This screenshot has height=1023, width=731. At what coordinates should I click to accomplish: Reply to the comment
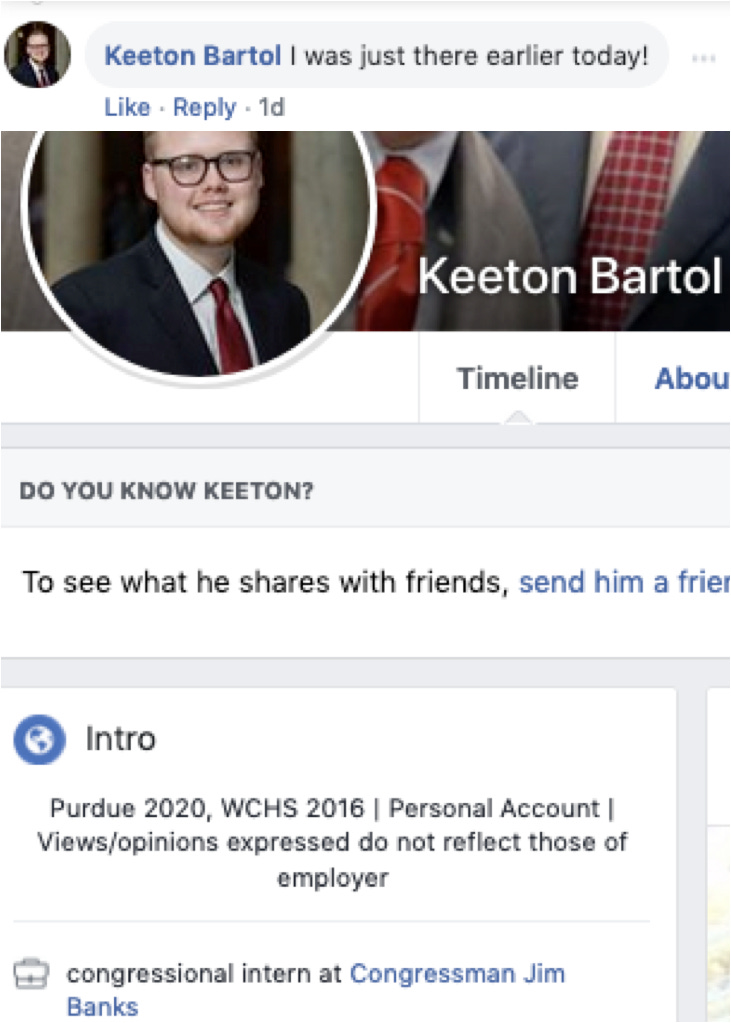point(204,107)
